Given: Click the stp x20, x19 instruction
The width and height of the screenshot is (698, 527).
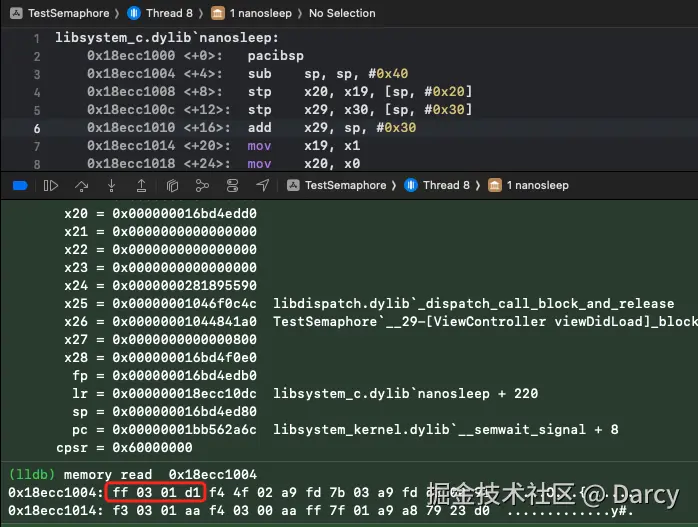Looking at the screenshot, I should pos(360,92).
